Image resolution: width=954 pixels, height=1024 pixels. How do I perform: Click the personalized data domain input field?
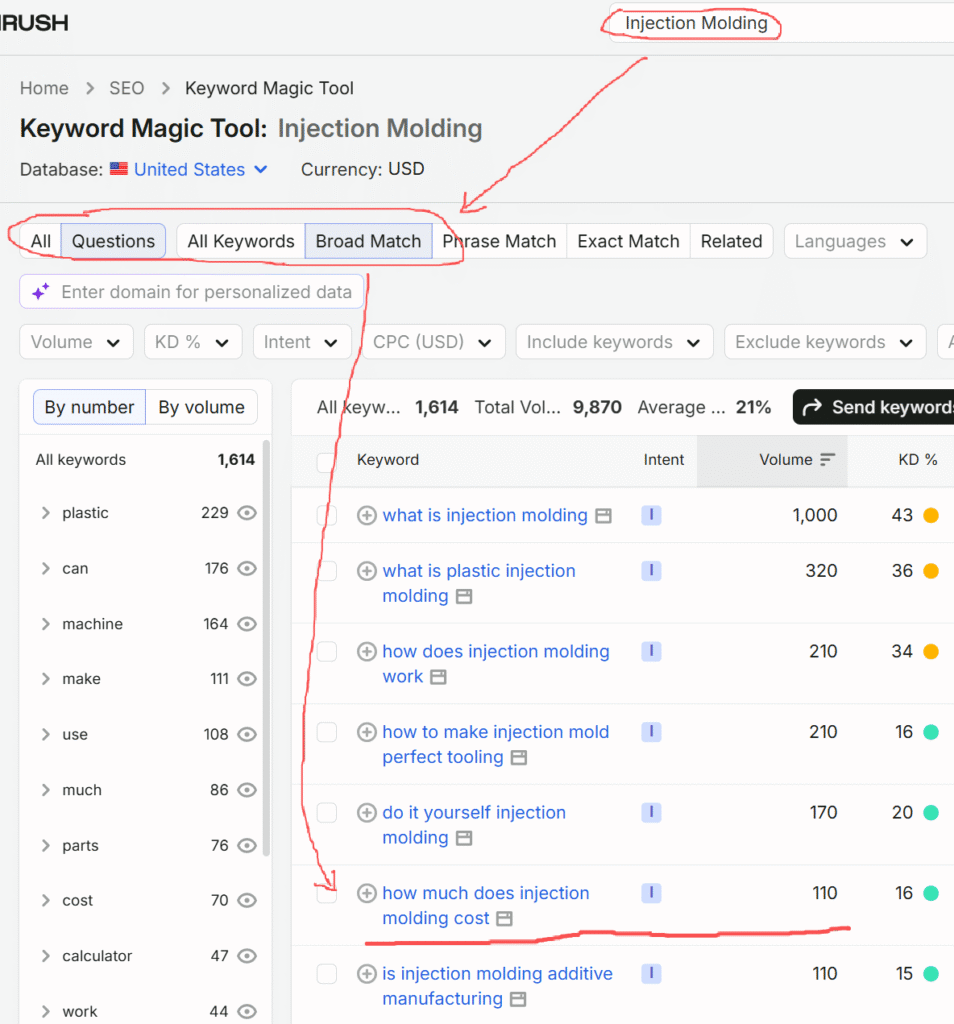tap(191, 291)
